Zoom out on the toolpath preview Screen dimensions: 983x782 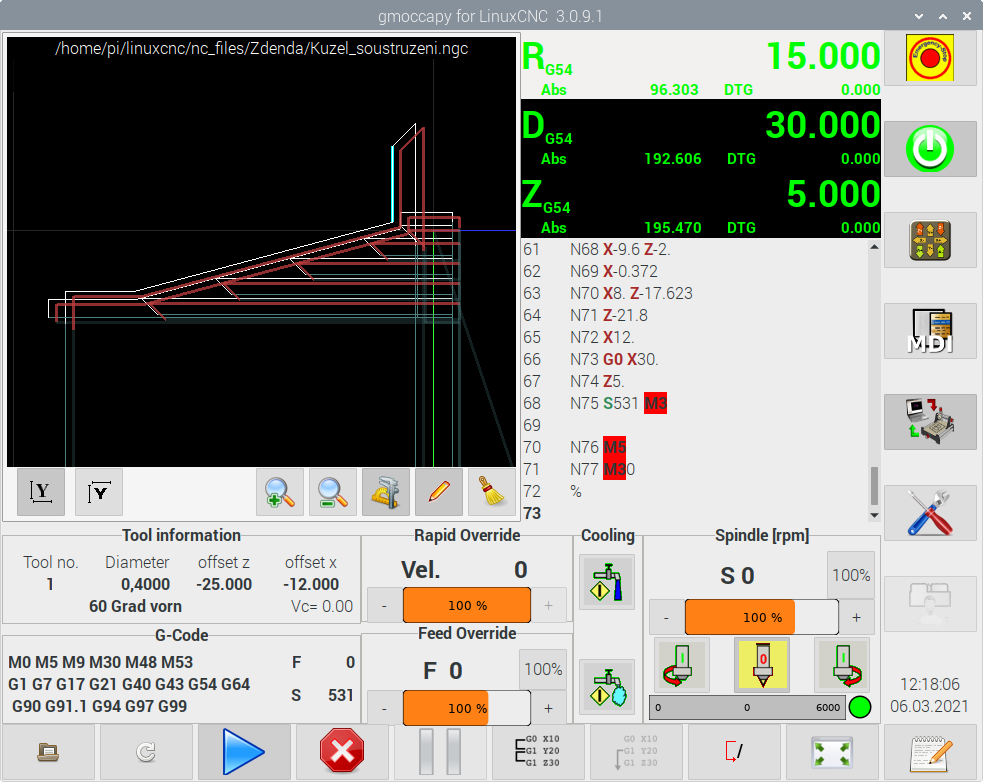[x=332, y=492]
